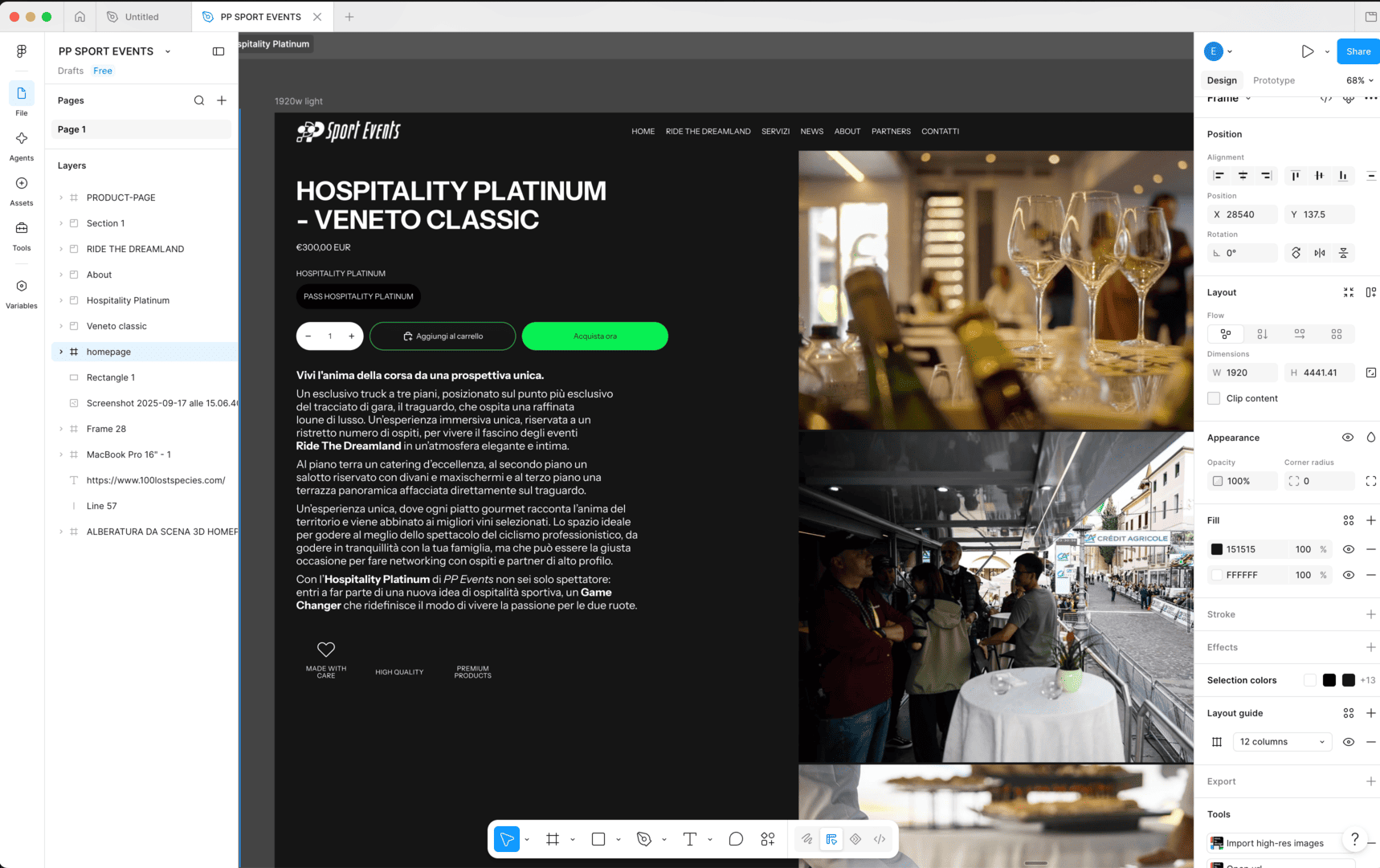Select the Comment tool
The height and width of the screenshot is (868, 1380).
(x=736, y=839)
